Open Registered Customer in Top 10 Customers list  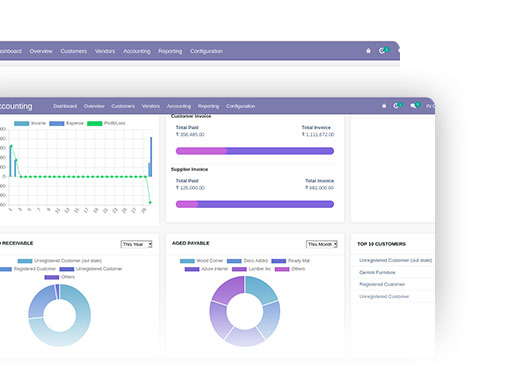tap(382, 284)
